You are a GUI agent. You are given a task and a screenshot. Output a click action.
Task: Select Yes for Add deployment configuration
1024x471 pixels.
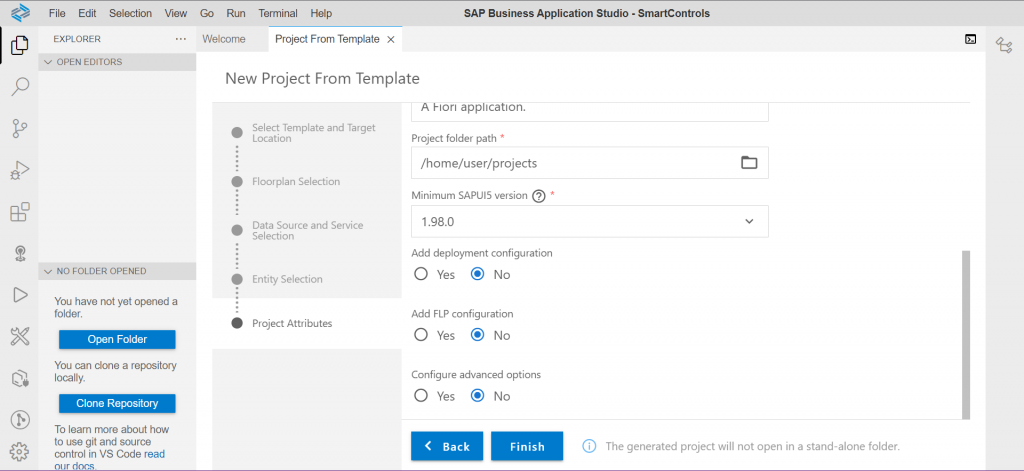click(x=421, y=274)
